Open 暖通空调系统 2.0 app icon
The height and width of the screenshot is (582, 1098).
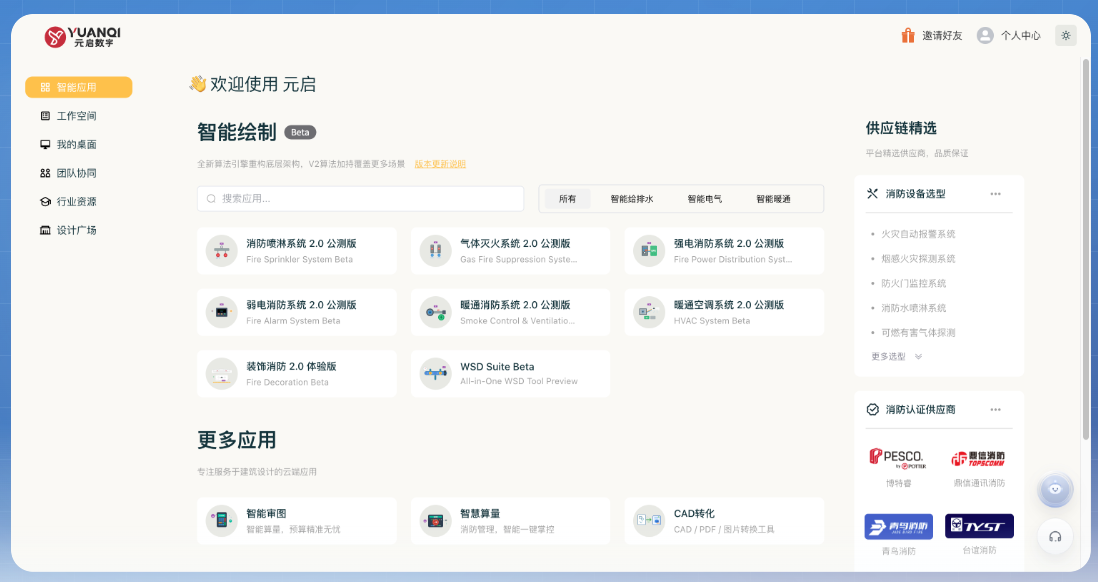click(649, 312)
